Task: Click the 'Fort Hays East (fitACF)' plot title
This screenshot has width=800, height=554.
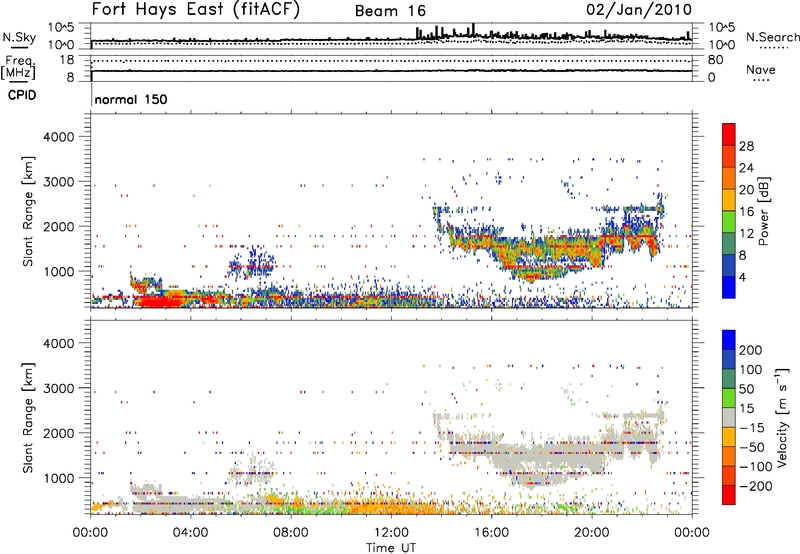Action: click(195, 9)
